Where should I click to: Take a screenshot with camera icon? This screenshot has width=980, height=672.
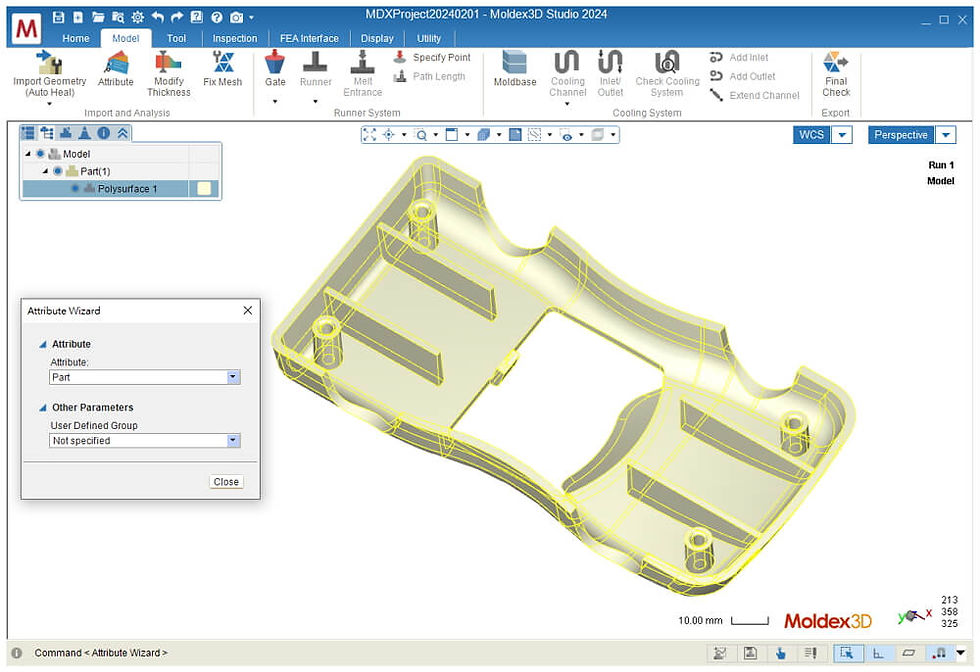pyautogui.click(x=236, y=17)
